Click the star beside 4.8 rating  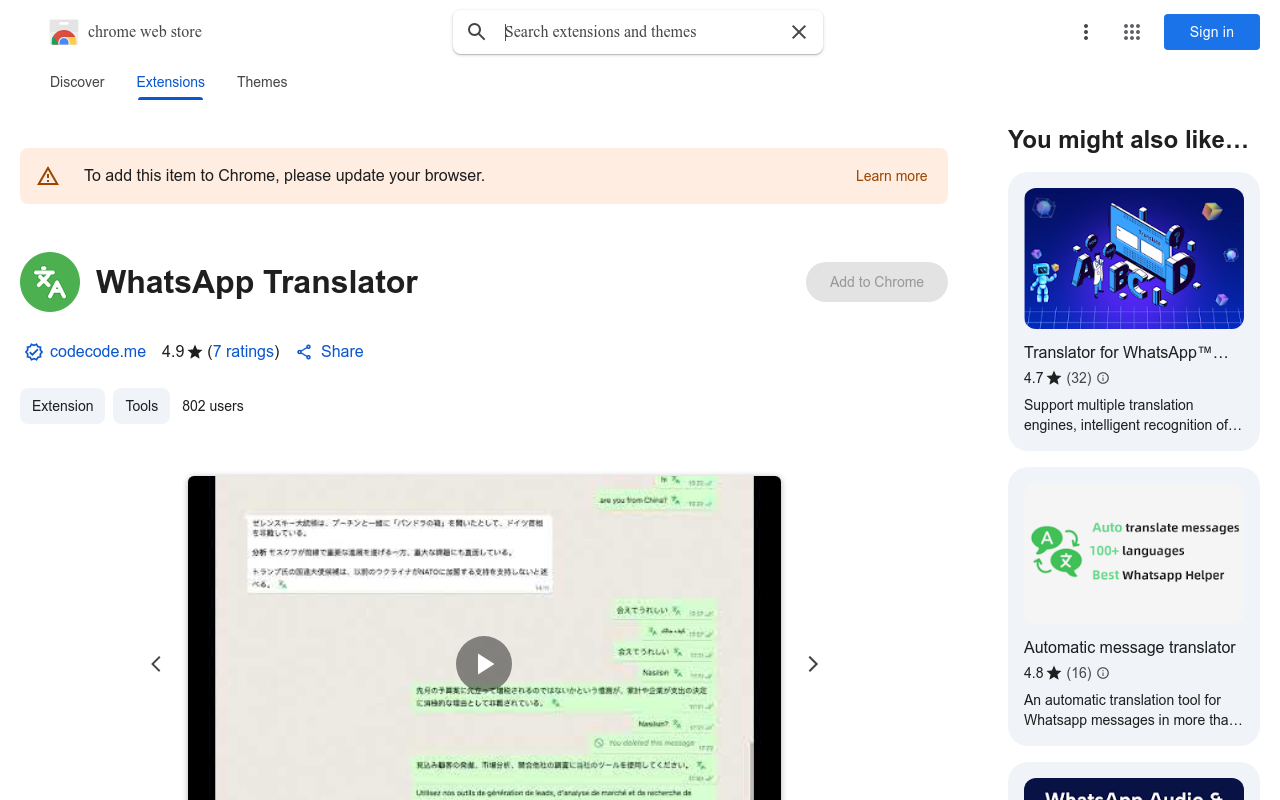tap(1054, 673)
